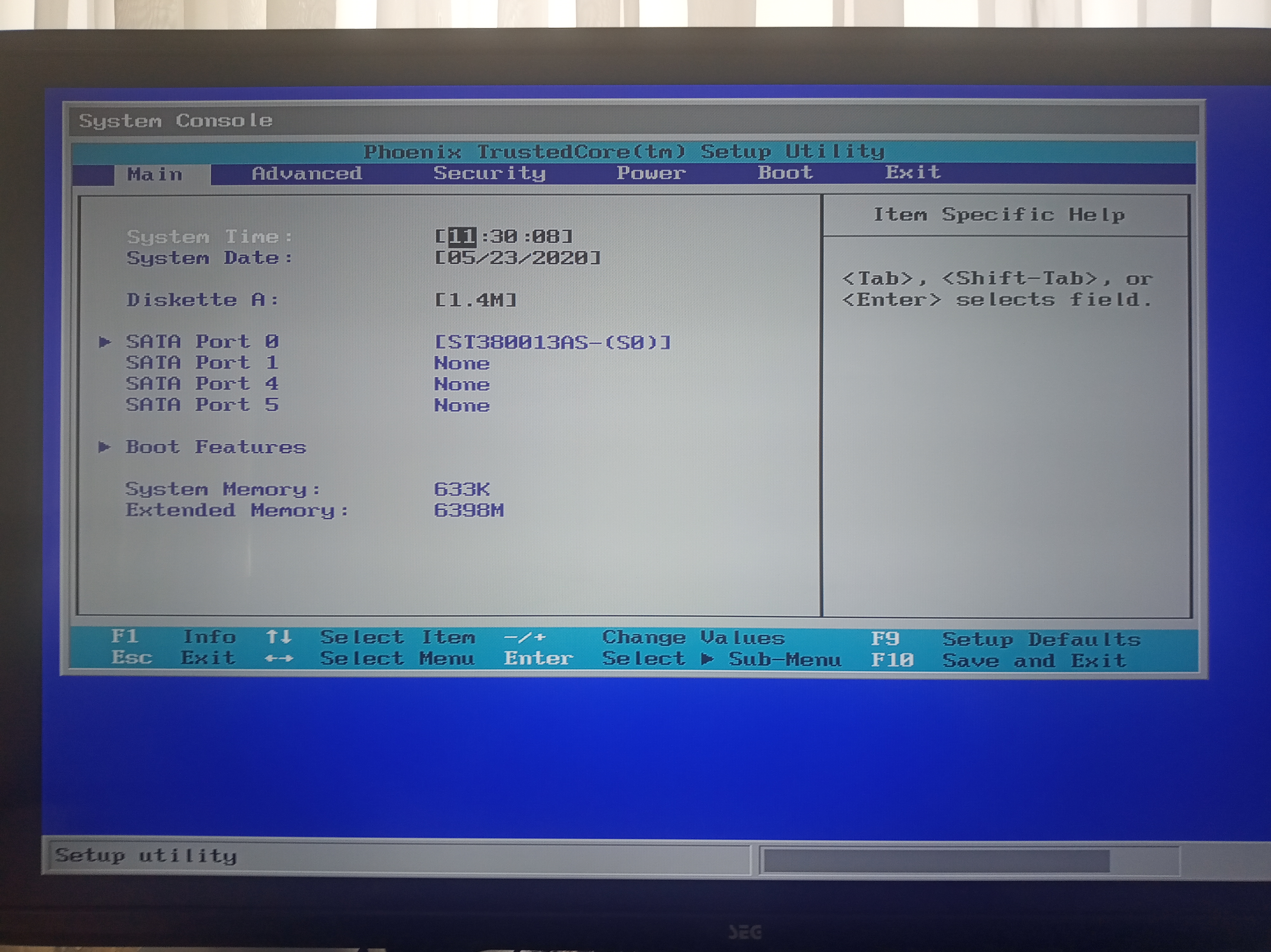Switch to the Security tab
Viewport: 1271px width, 952px height.
point(489,173)
